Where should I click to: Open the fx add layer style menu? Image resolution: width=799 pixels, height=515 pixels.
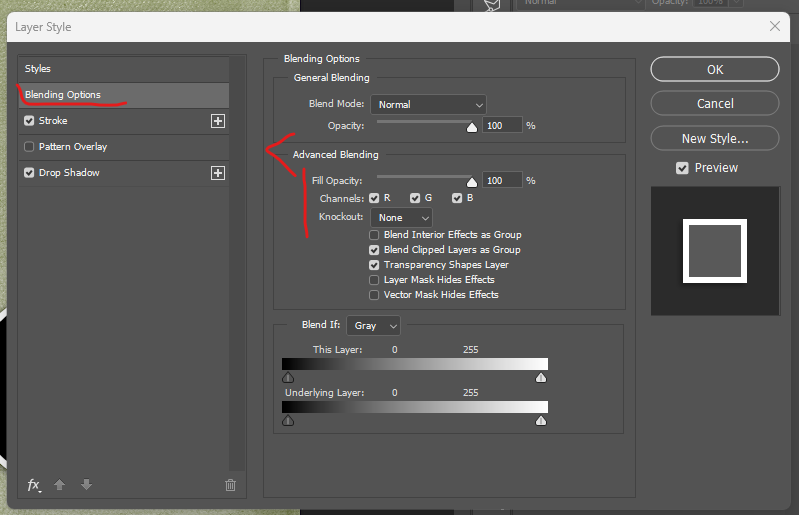pyautogui.click(x=34, y=485)
